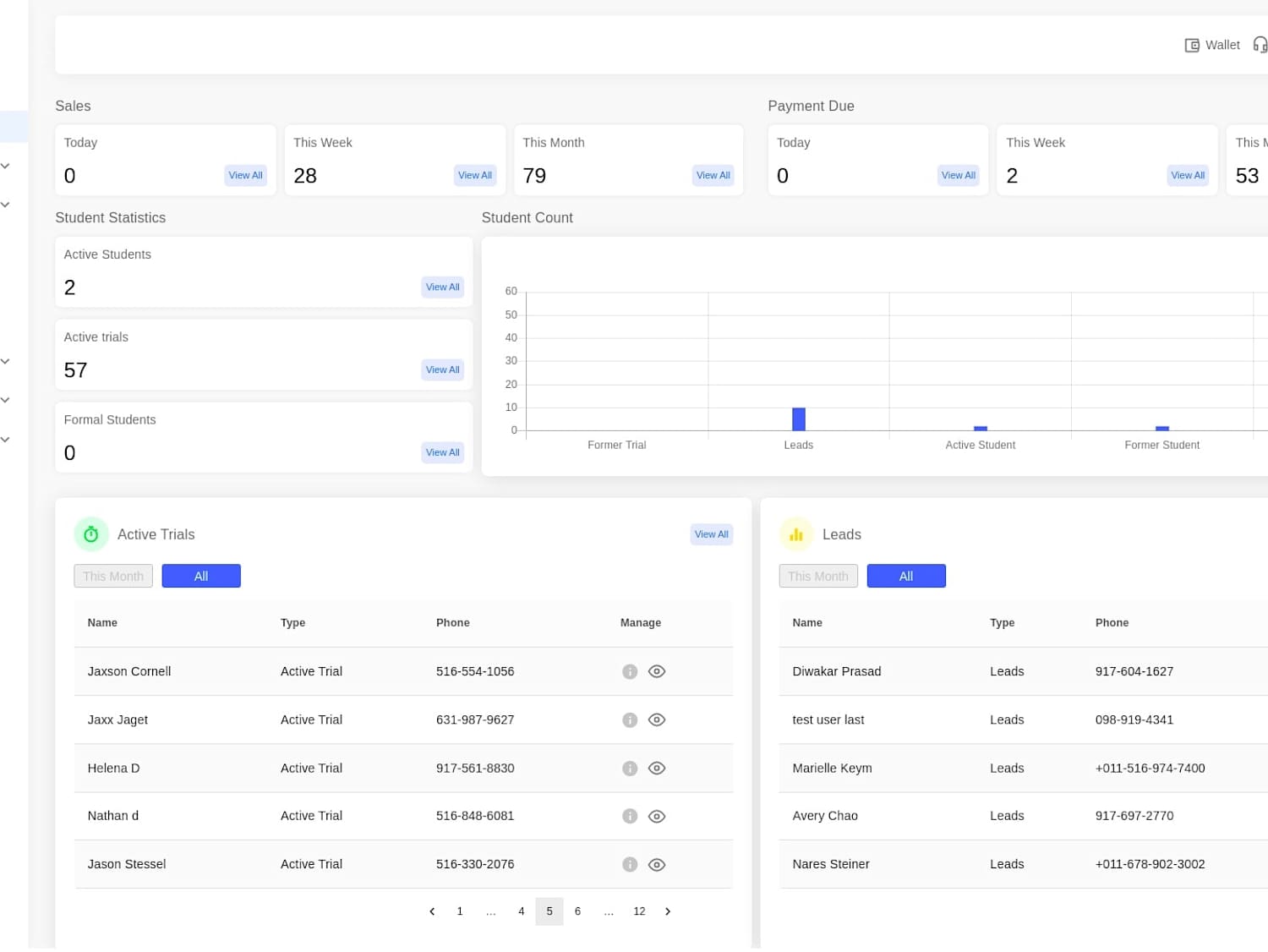Viewport: 1268px width, 952px height.
Task: Select the All filter in Leads panel
Action: click(x=906, y=577)
